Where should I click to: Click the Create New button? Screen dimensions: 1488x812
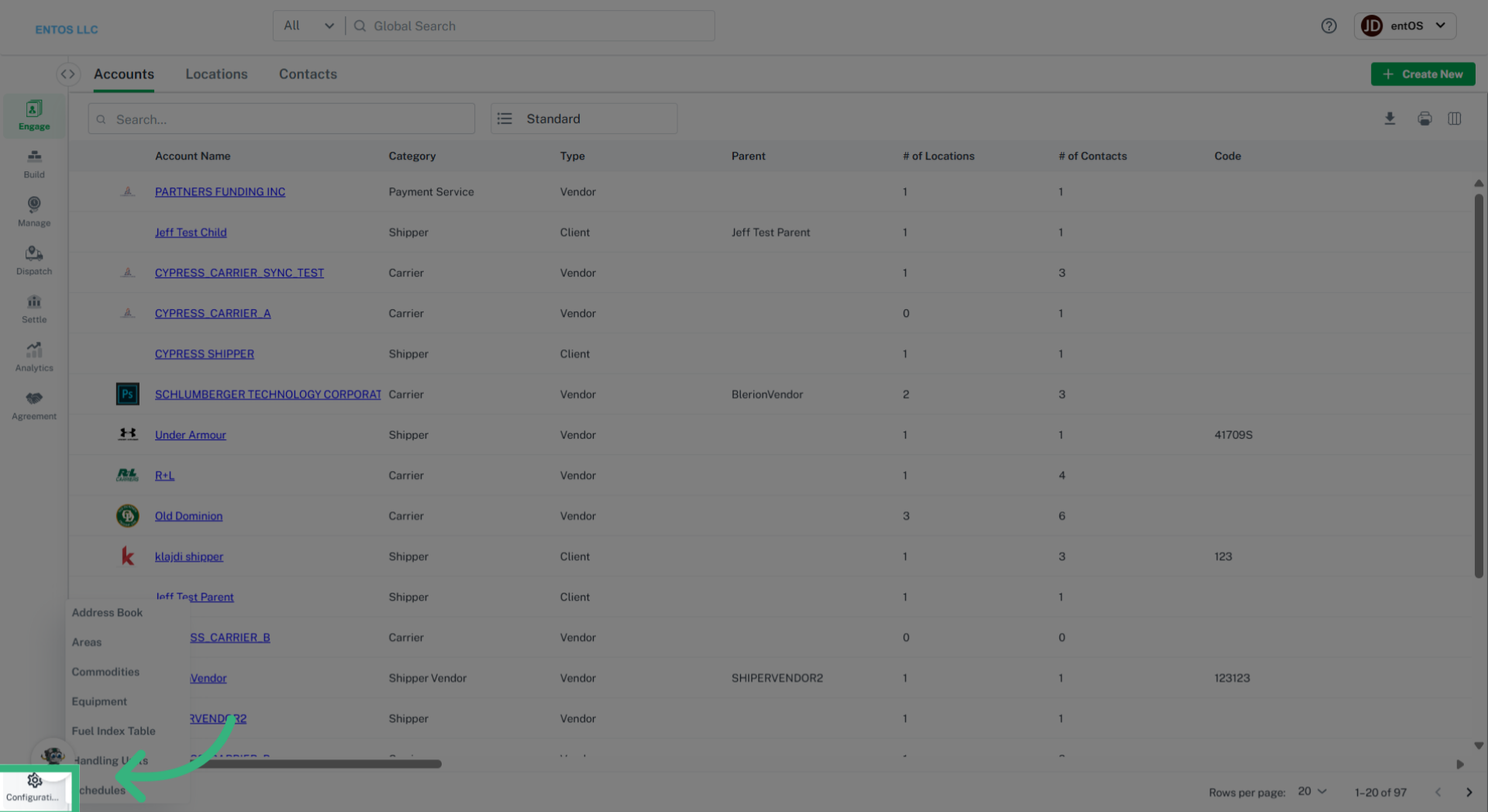tap(1423, 74)
